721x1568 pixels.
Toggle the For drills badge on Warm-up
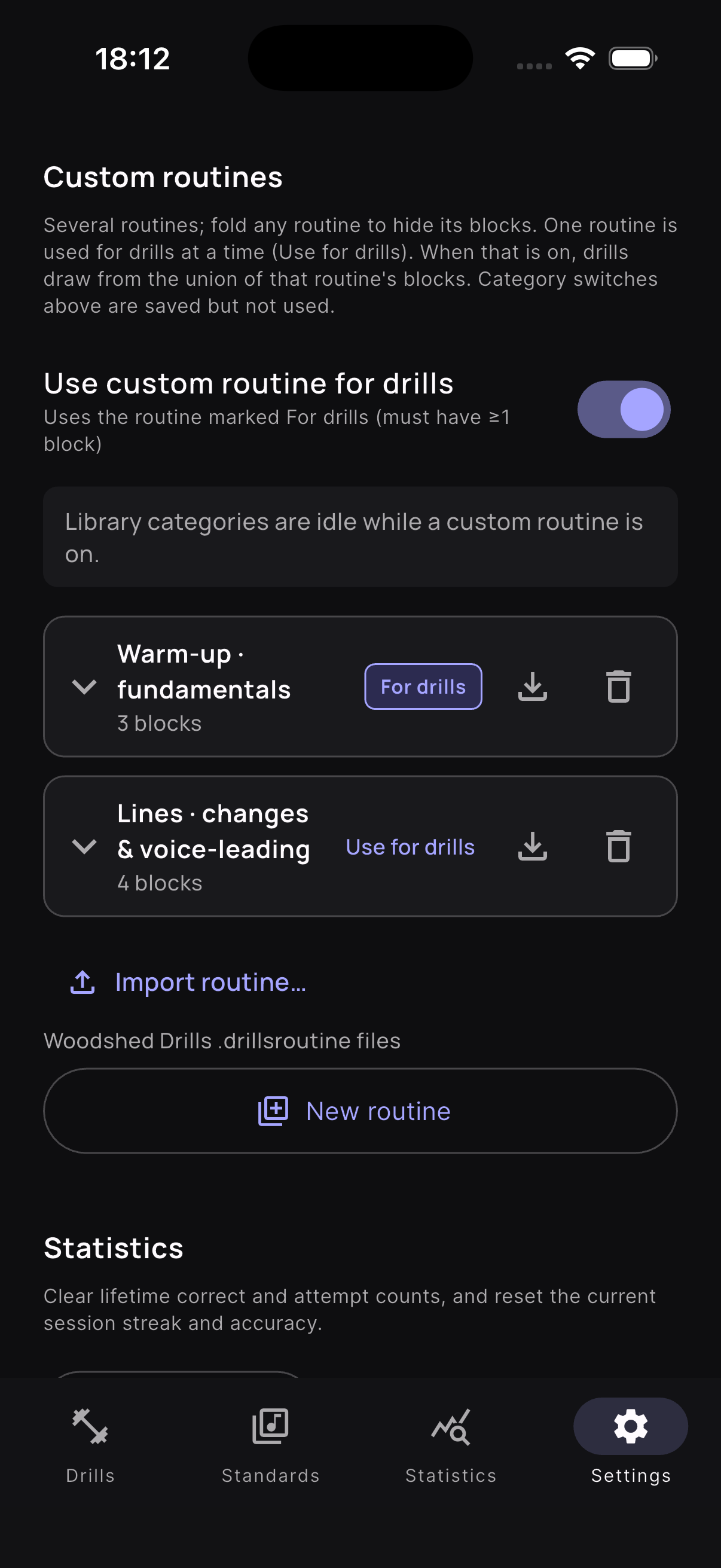pyautogui.click(x=423, y=687)
